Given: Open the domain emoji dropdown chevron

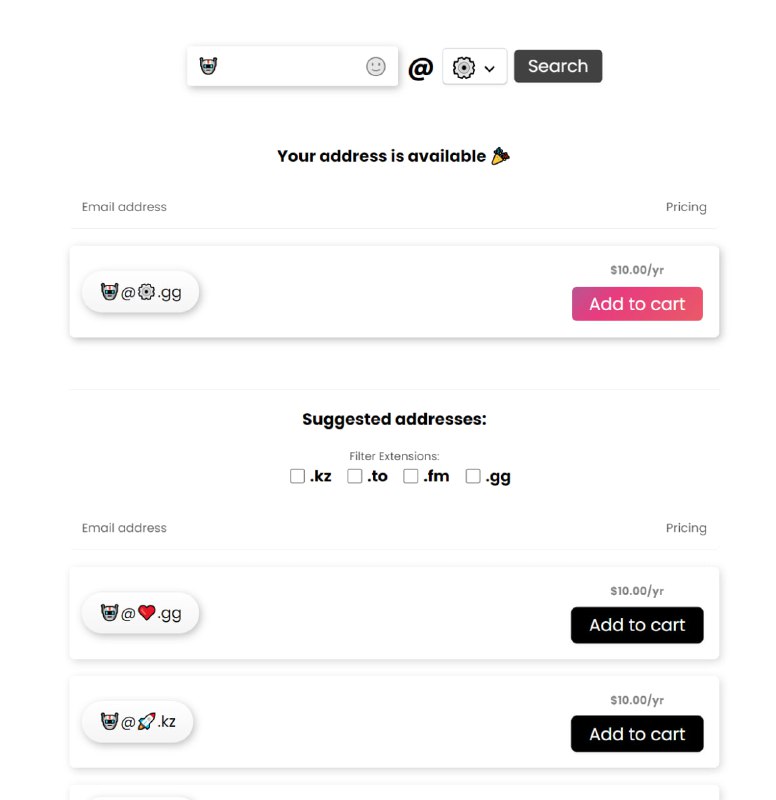Looking at the screenshot, I should (x=490, y=69).
